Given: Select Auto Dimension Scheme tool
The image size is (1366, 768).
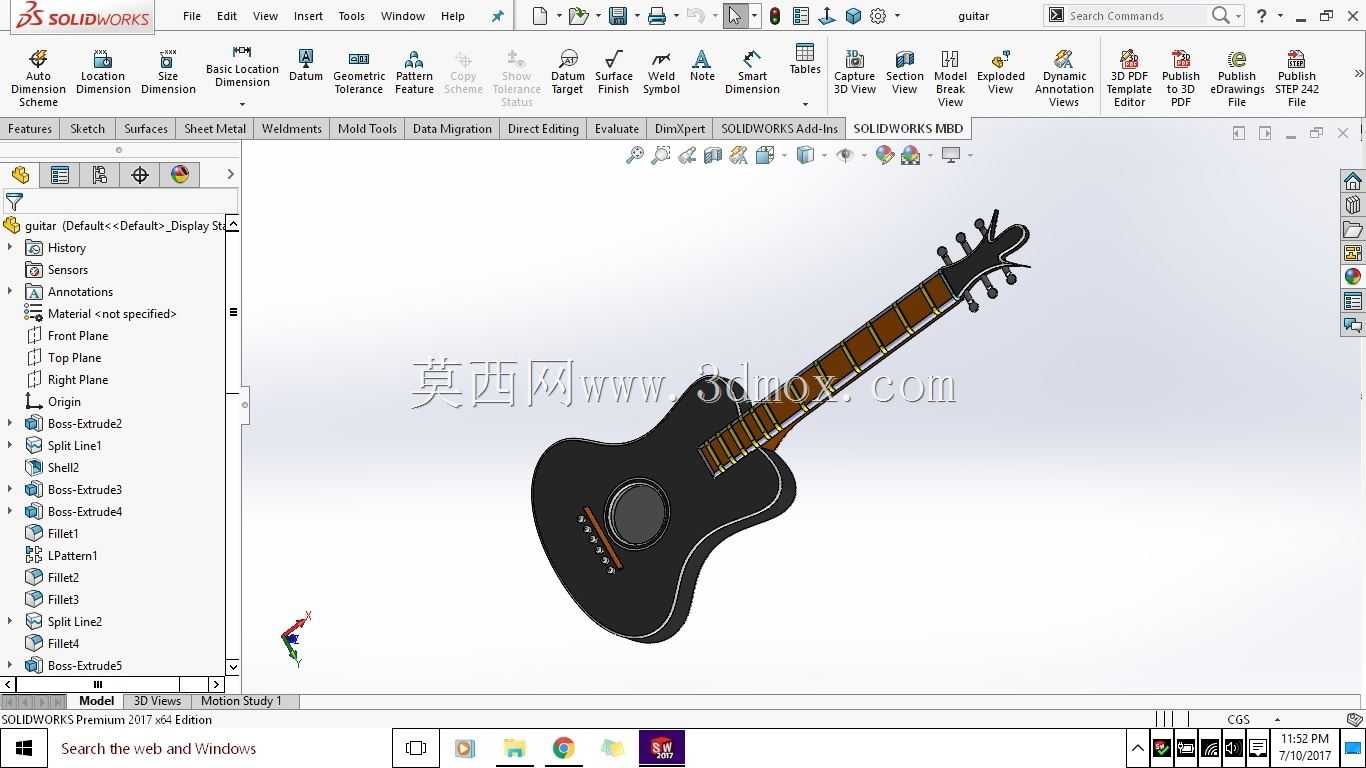Looking at the screenshot, I should pos(38,78).
